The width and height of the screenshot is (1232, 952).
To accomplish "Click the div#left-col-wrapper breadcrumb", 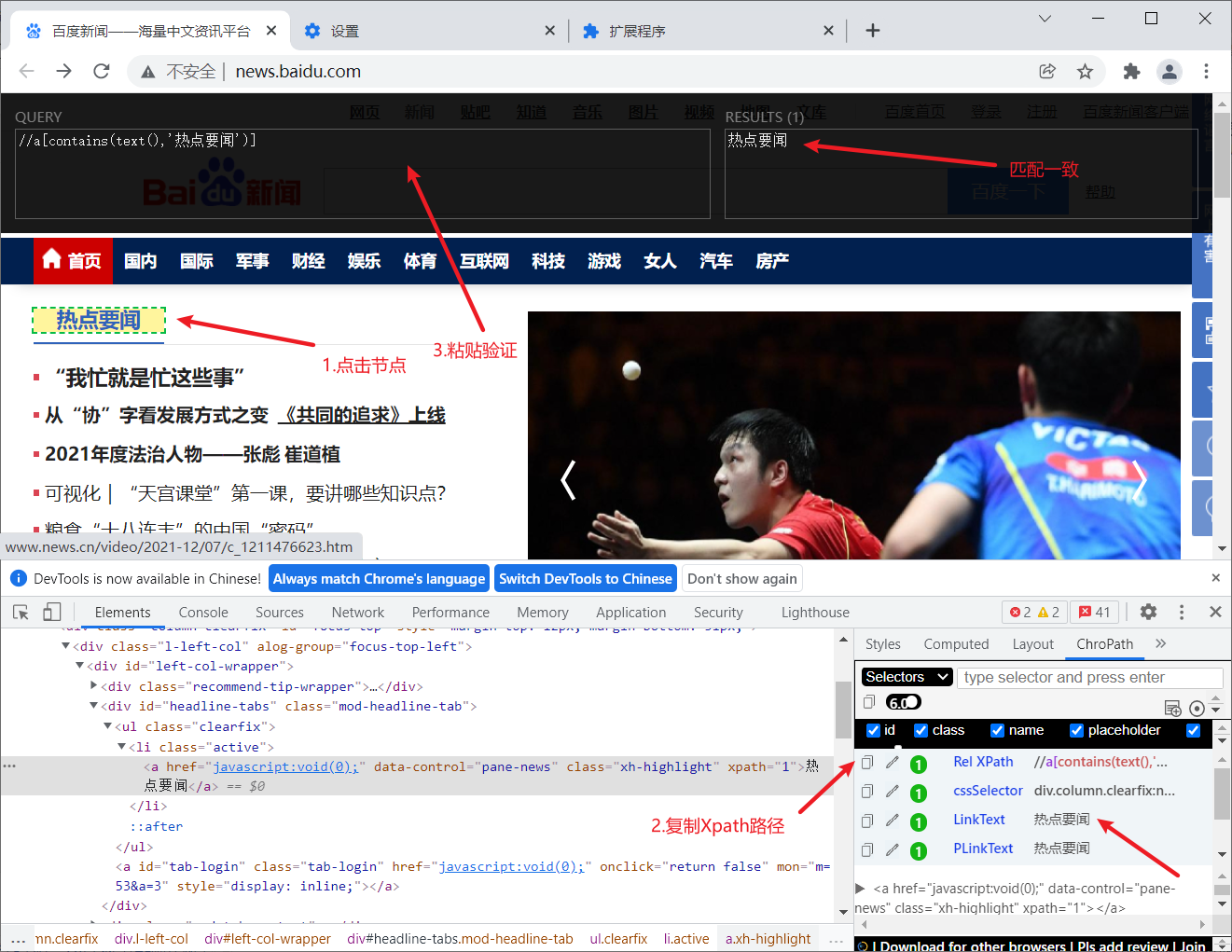I will [x=268, y=939].
